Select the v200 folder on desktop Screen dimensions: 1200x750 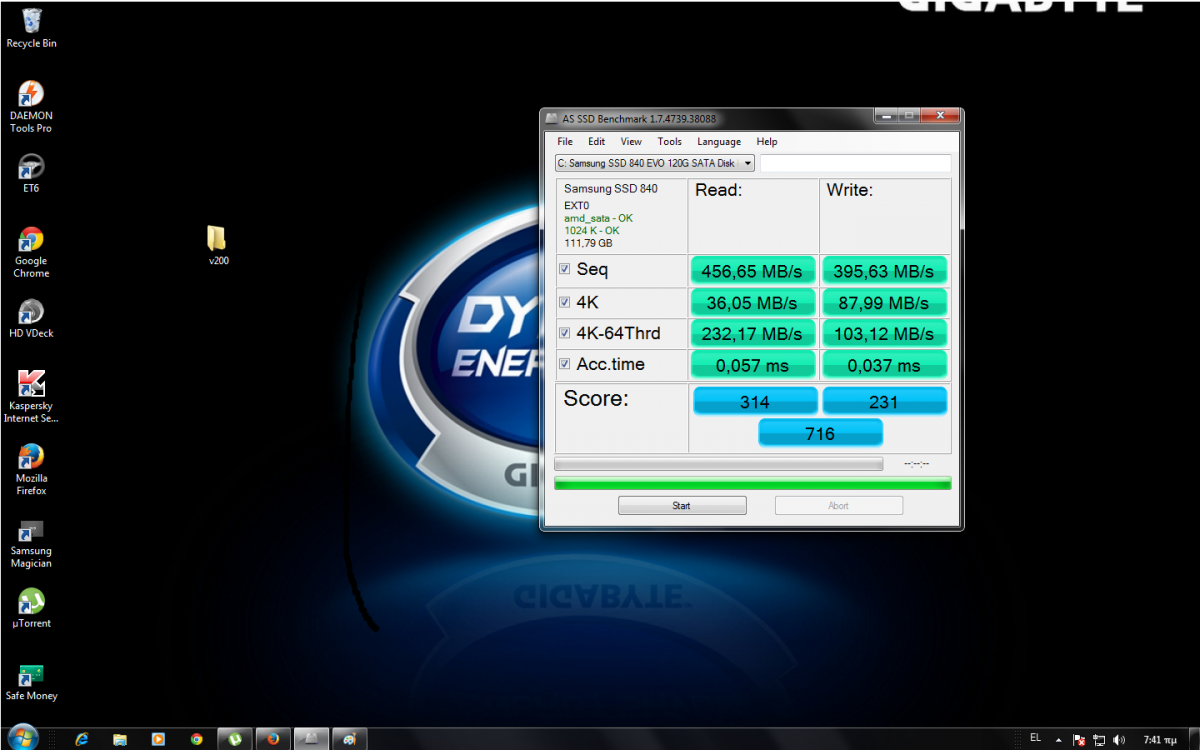[218, 245]
